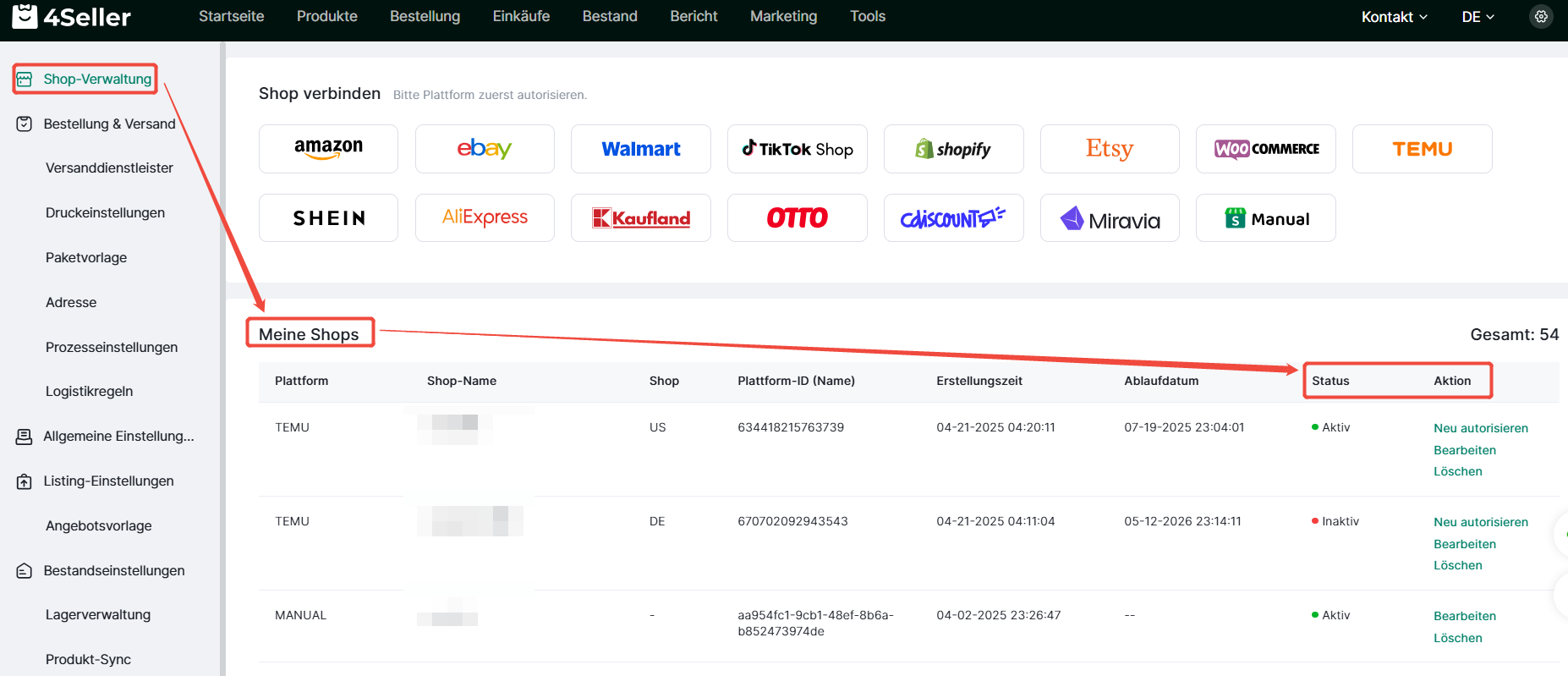Select Logistikregeln in sidebar

[x=89, y=391]
